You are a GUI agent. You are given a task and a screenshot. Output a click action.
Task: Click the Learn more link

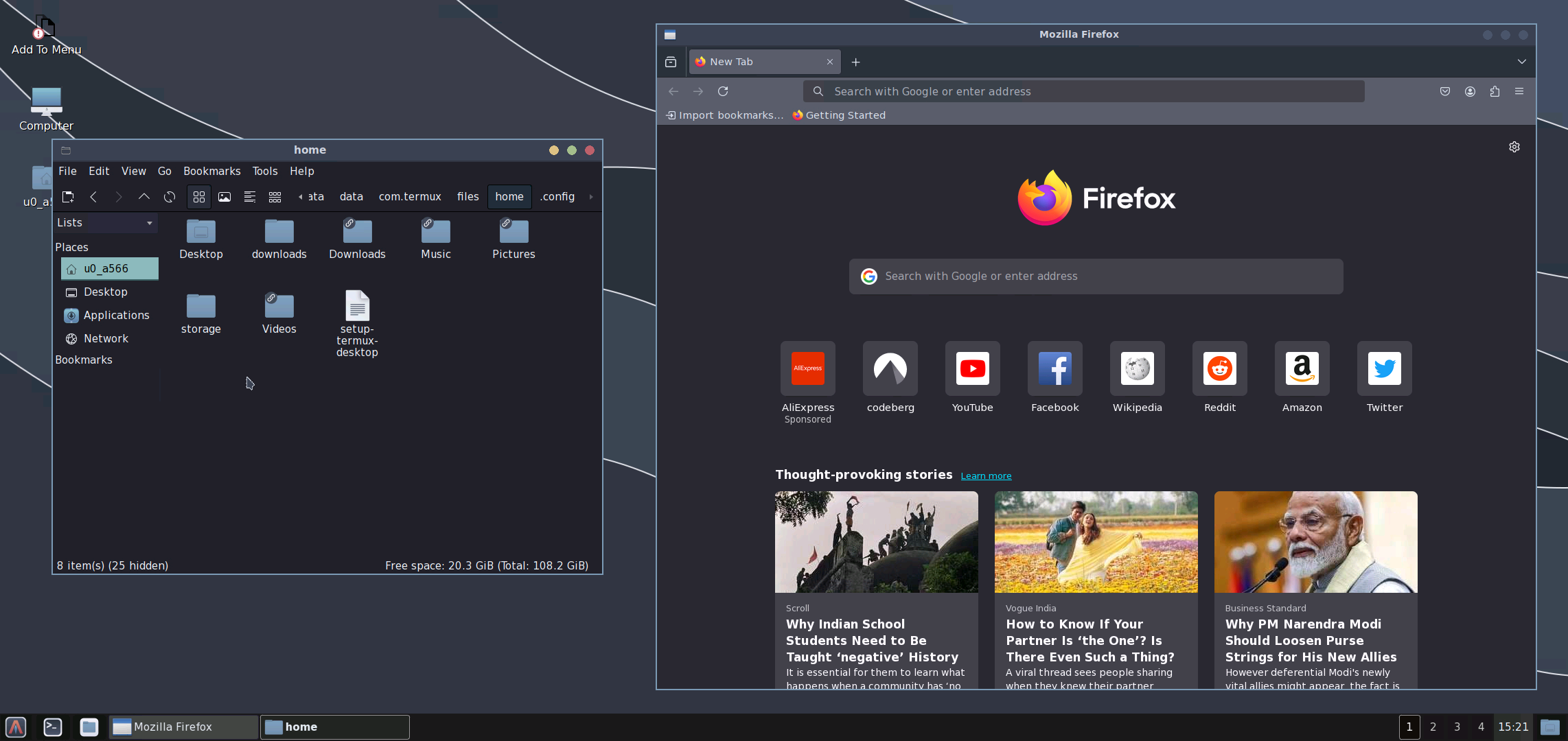click(x=986, y=475)
